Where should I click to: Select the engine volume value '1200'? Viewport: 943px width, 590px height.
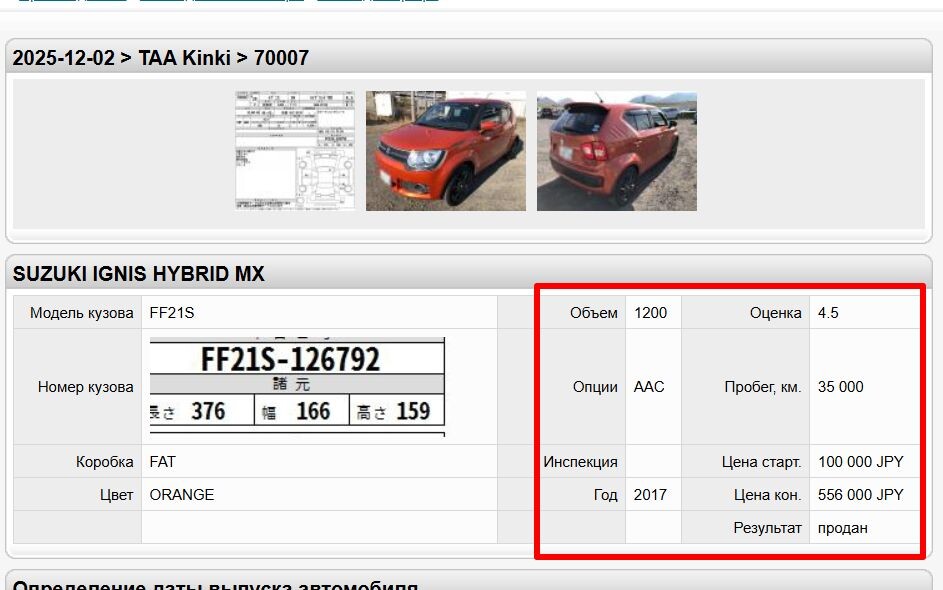[650, 313]
